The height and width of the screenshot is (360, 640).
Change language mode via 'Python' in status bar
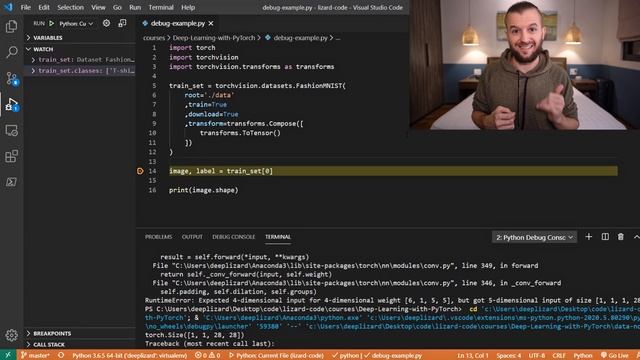pyautogui.click(x=583, y=355)
